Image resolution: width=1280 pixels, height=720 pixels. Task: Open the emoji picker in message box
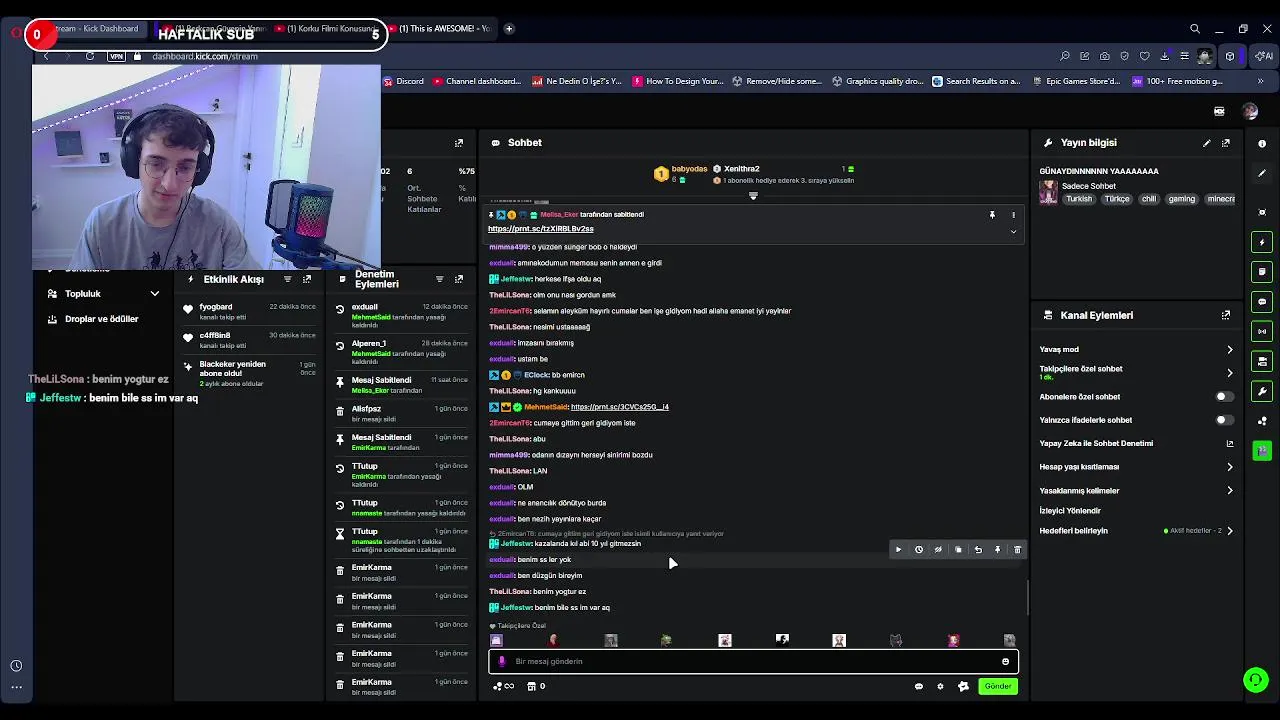click(x=1005, y=661)
